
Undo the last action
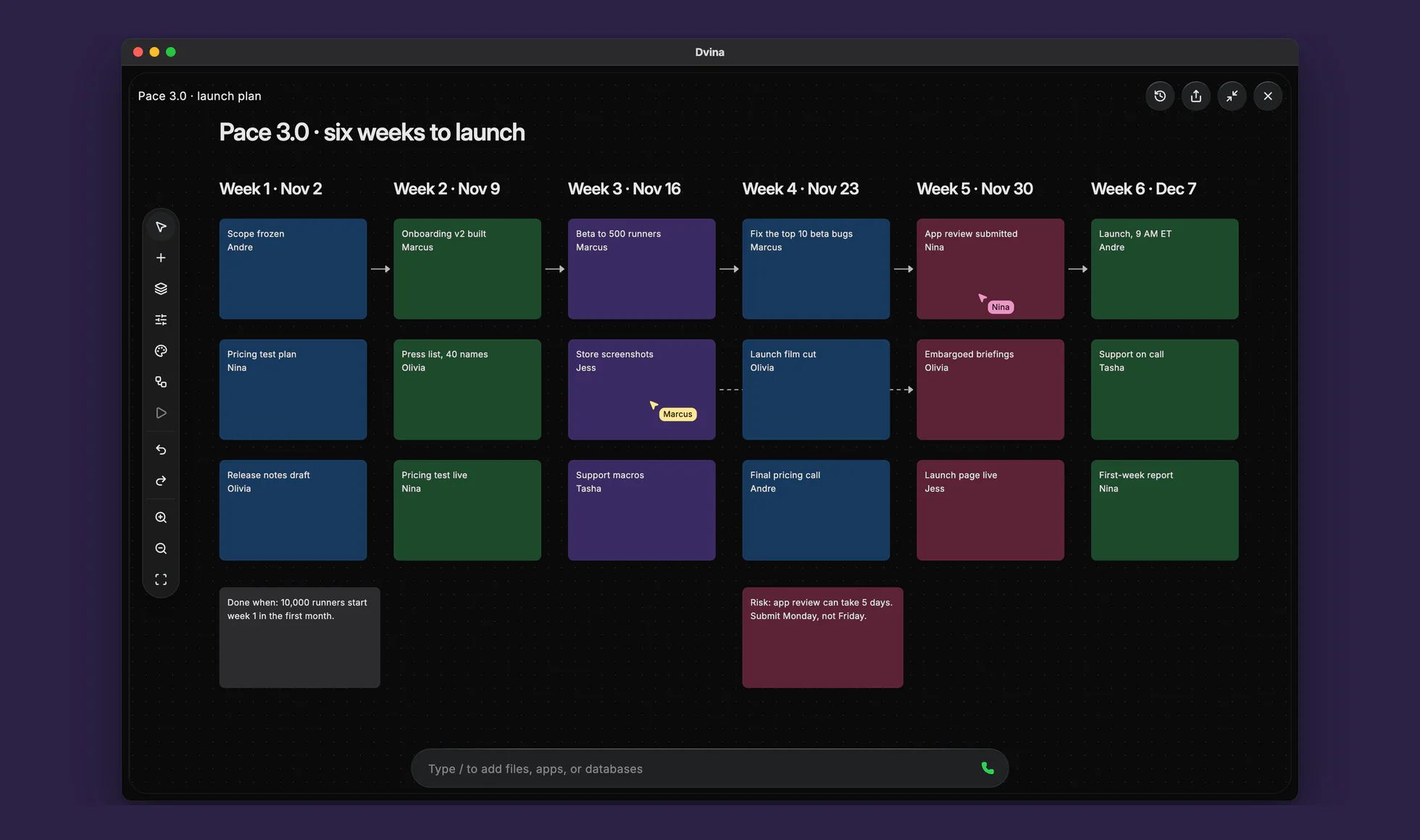pos(161,450)
